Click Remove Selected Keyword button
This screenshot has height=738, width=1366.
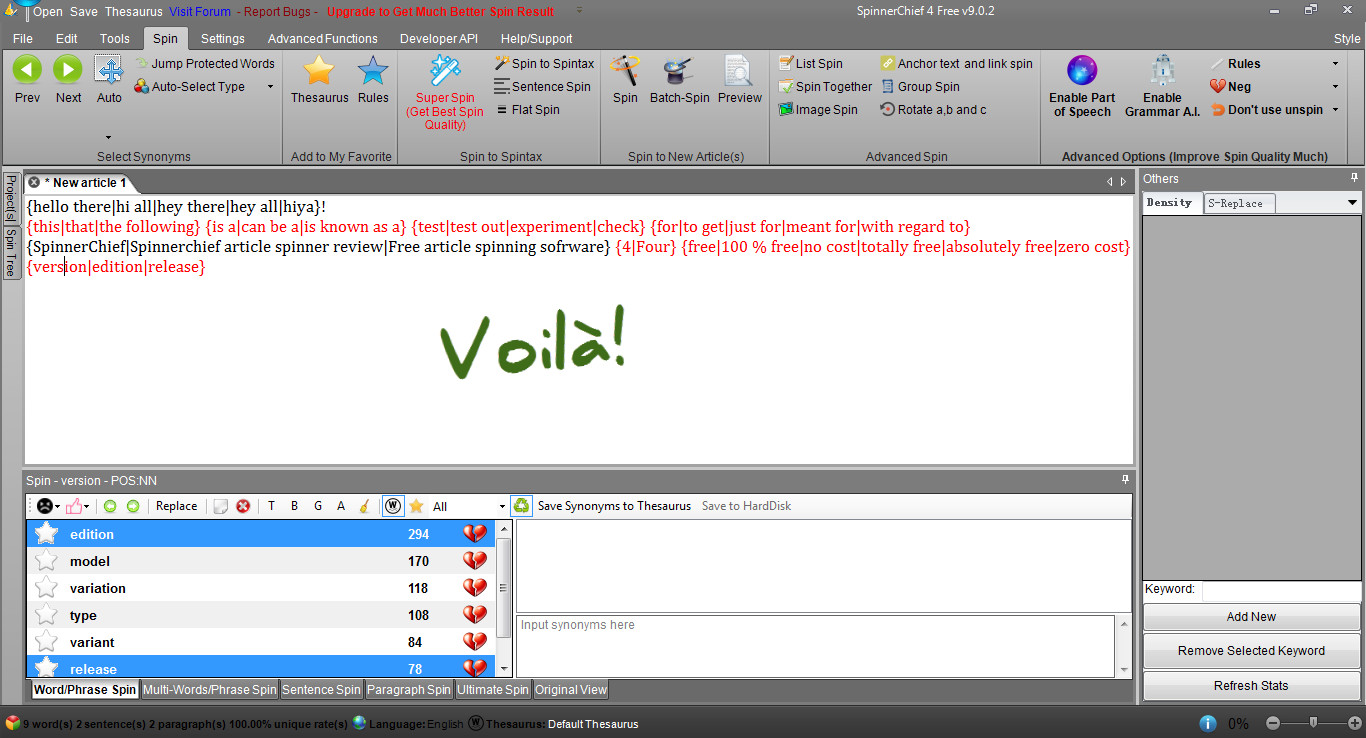1251,651
